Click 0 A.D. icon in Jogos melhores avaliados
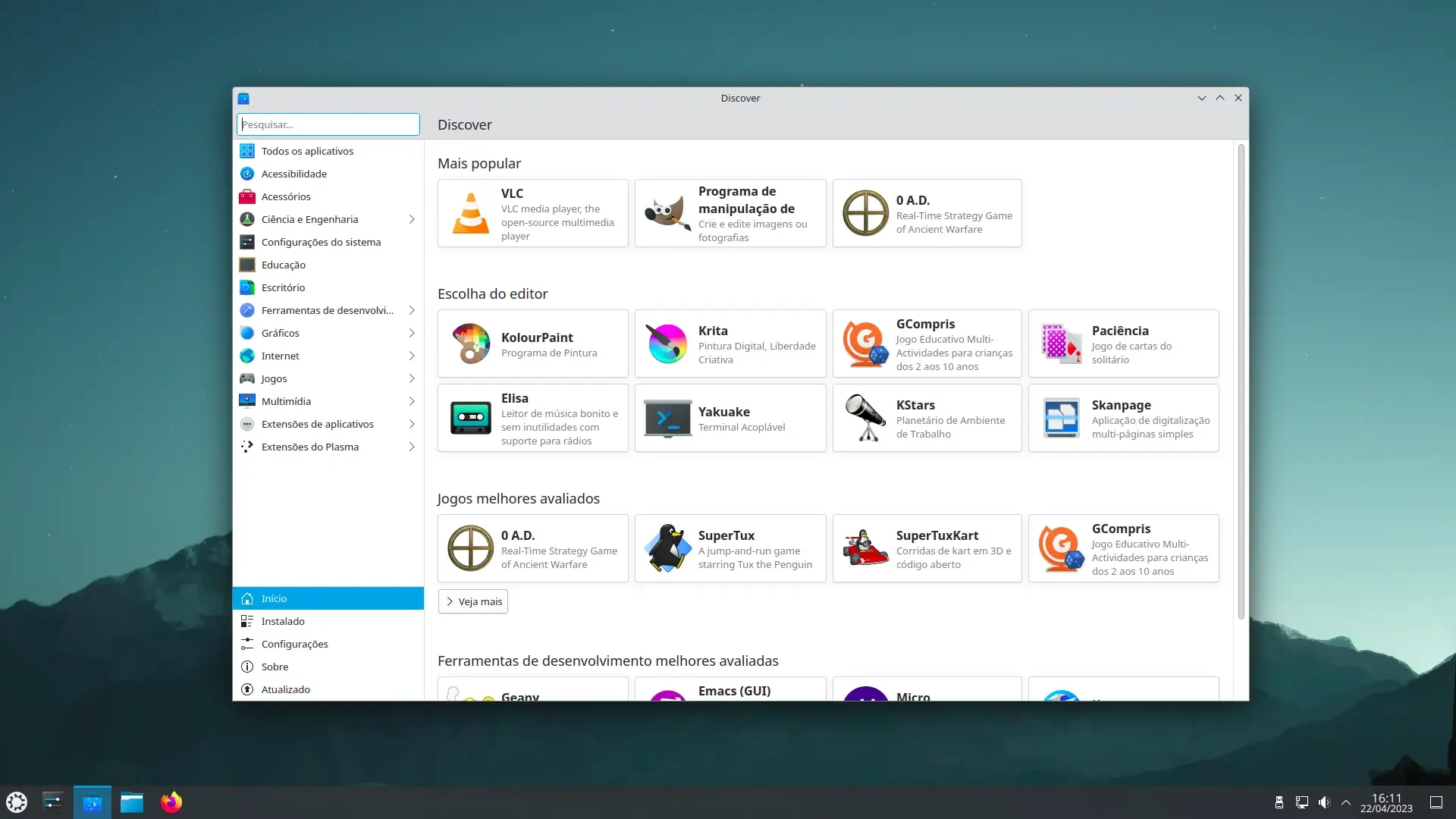Image resolution: width=1456 pixels, height=819 pixels. tap(470, 548)
